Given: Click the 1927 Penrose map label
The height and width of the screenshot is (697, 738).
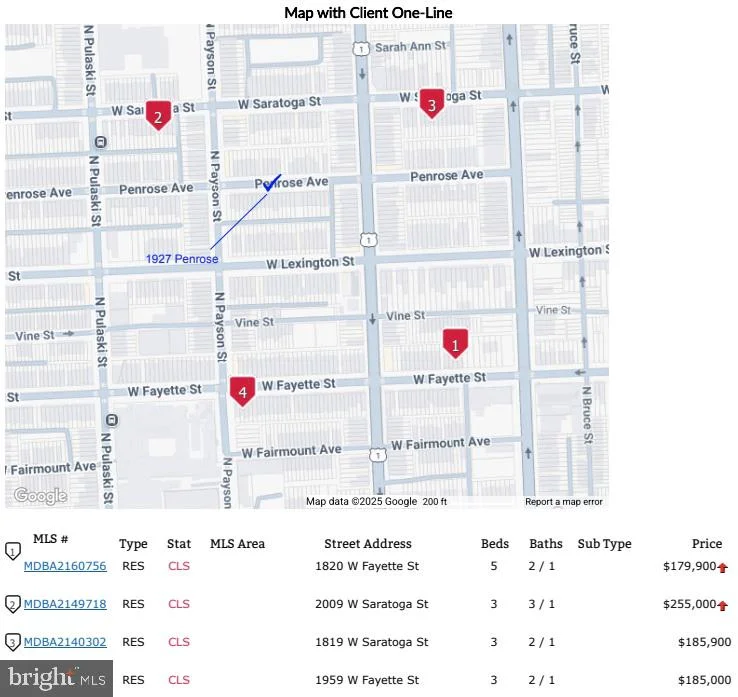Looking at the screenshot, I should tap(182, 259).
